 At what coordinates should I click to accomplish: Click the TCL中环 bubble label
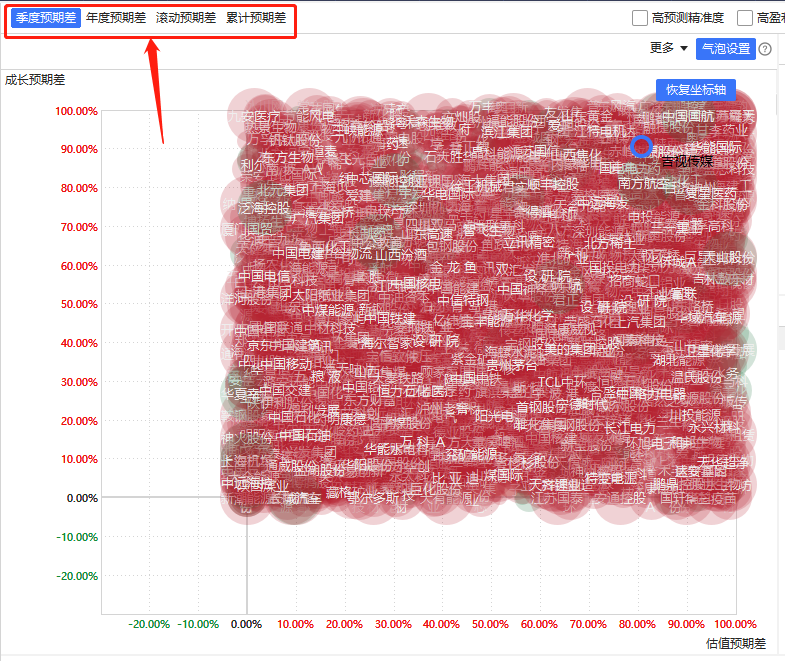[561, 383]
